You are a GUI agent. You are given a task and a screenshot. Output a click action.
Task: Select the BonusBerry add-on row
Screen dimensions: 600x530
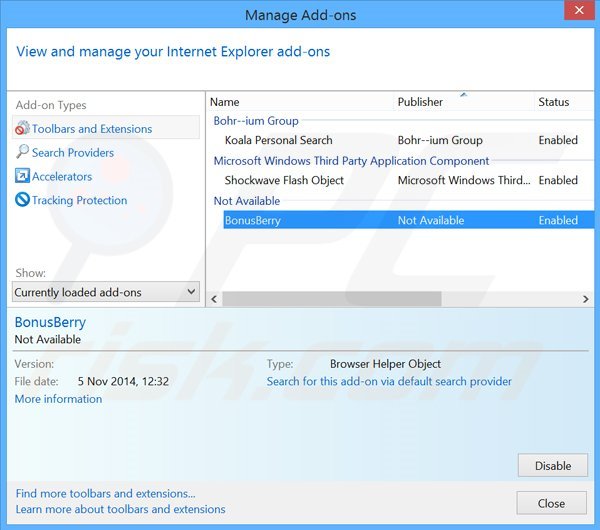pyautogui.click(x=409, y=220)
